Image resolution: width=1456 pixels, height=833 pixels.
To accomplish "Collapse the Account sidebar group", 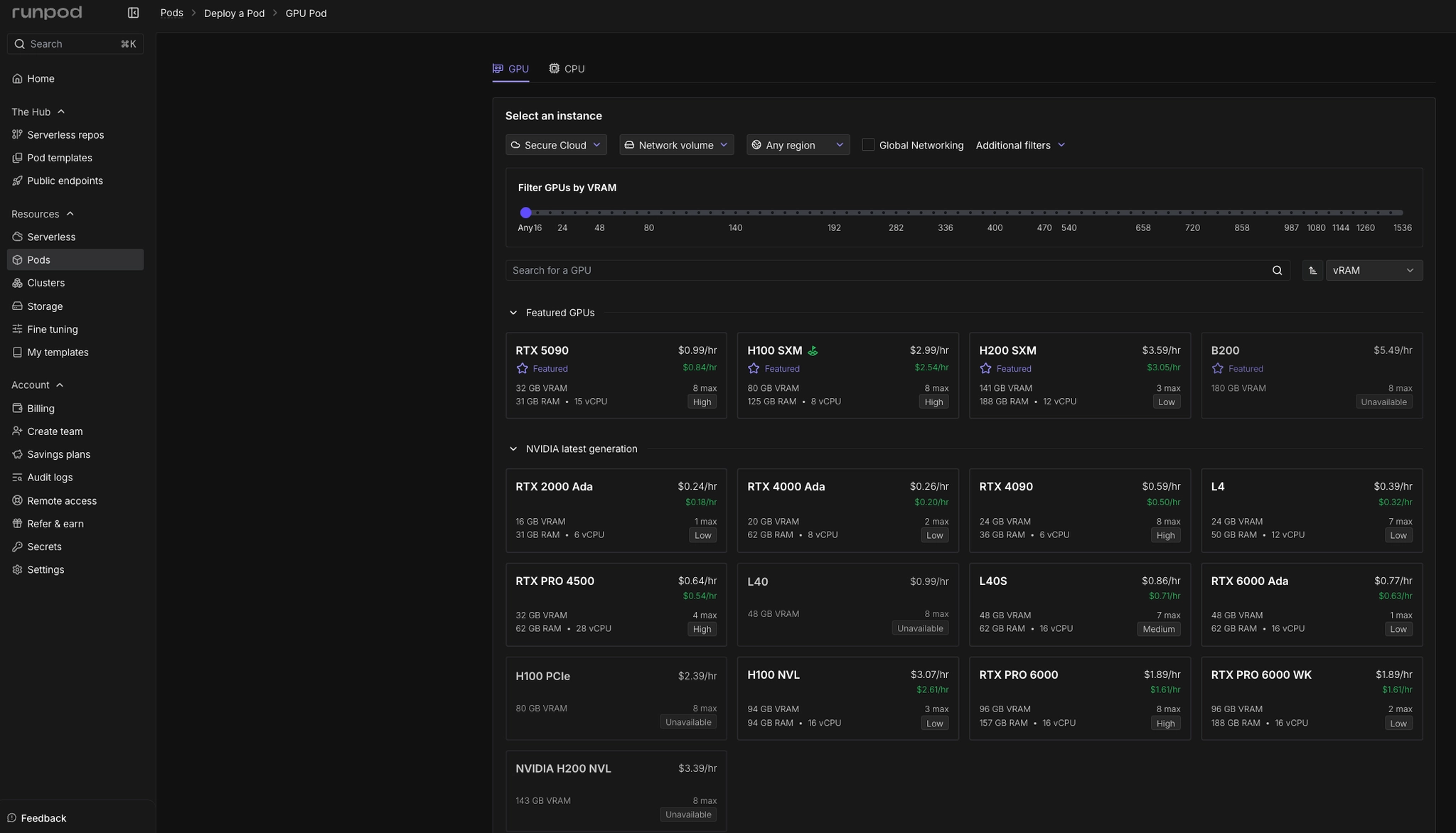I will click(60, 385).
